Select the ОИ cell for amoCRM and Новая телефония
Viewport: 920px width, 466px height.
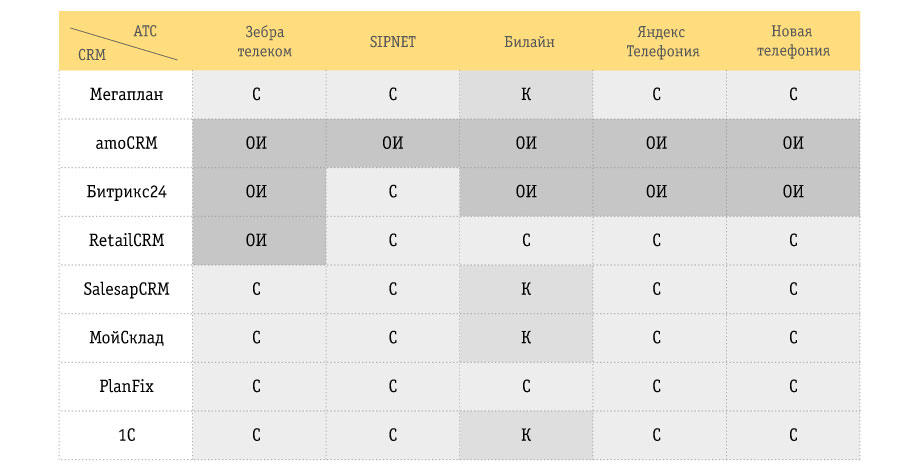point(793,143)
